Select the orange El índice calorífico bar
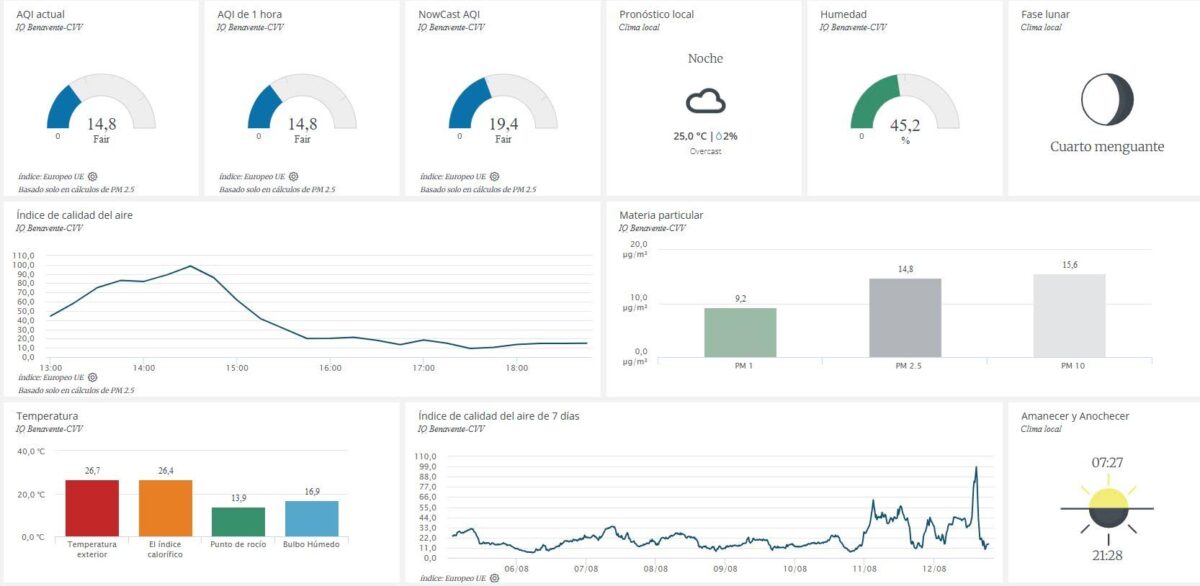 [x=165, y=508]
